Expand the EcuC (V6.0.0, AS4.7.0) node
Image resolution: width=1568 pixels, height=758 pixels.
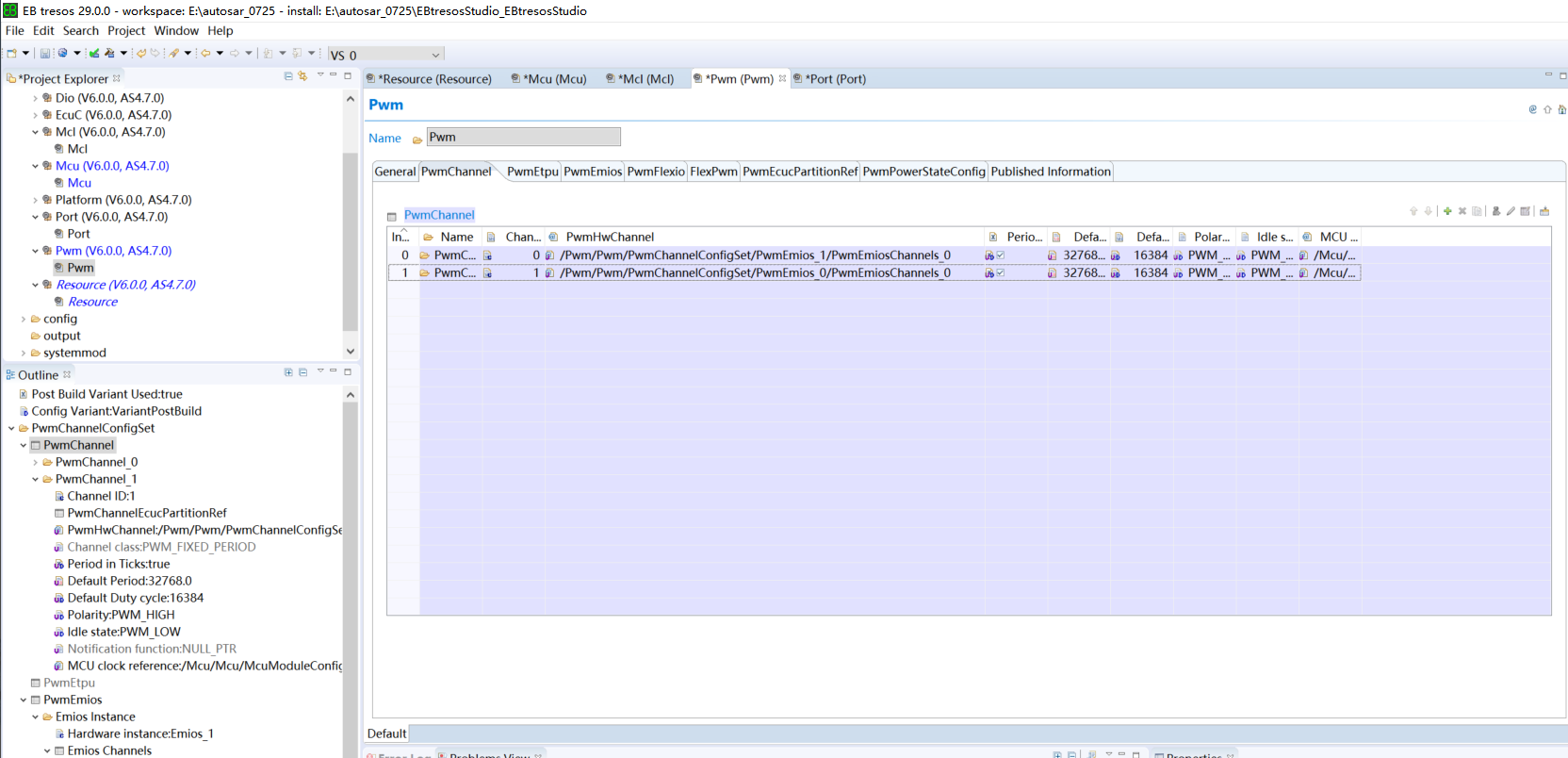tap(35, 115)
